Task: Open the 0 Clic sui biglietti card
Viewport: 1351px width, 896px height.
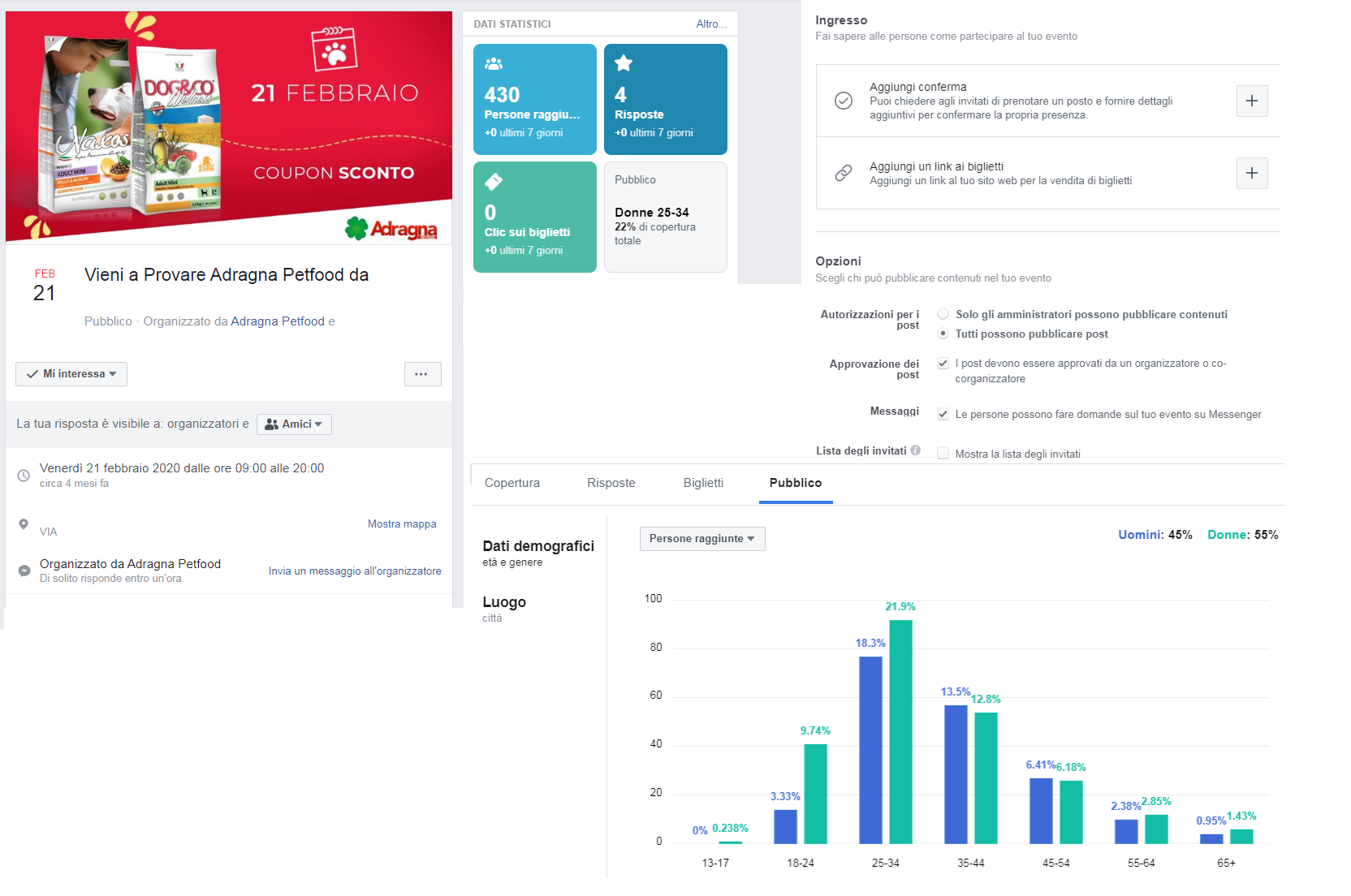Action: coord(535,217)
